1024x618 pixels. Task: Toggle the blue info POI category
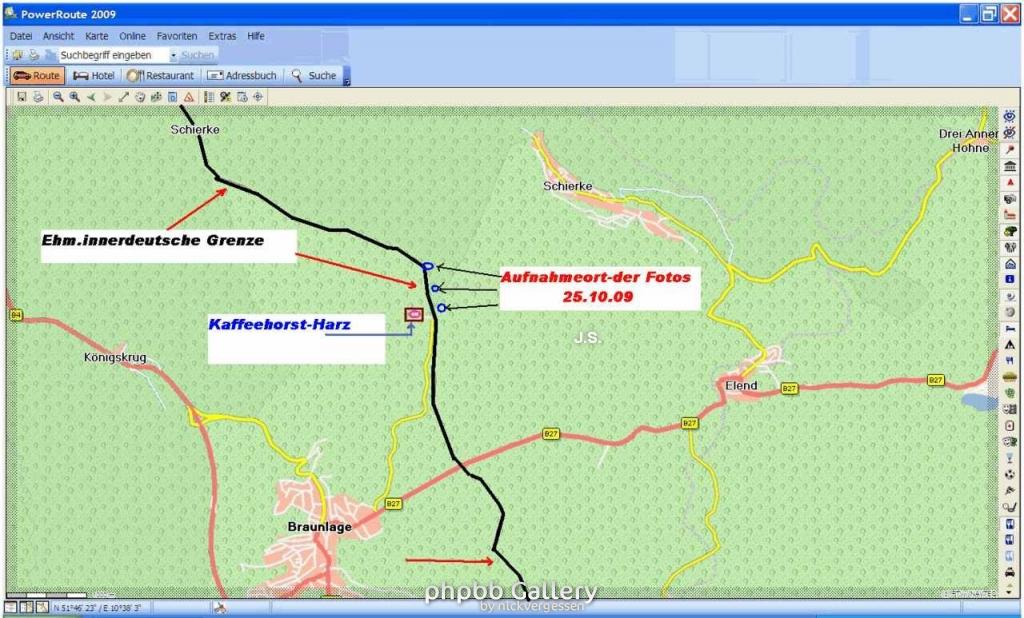coord(1010,279)
